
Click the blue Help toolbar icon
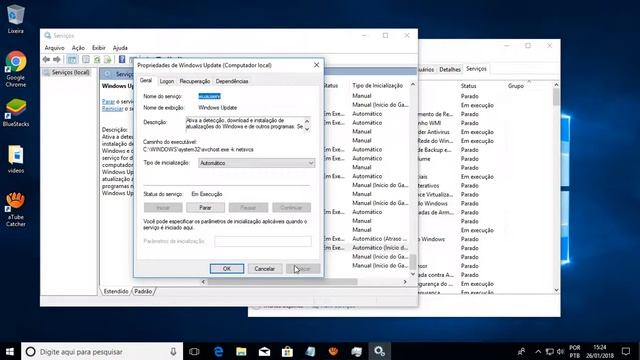click(x=122, y=60)
